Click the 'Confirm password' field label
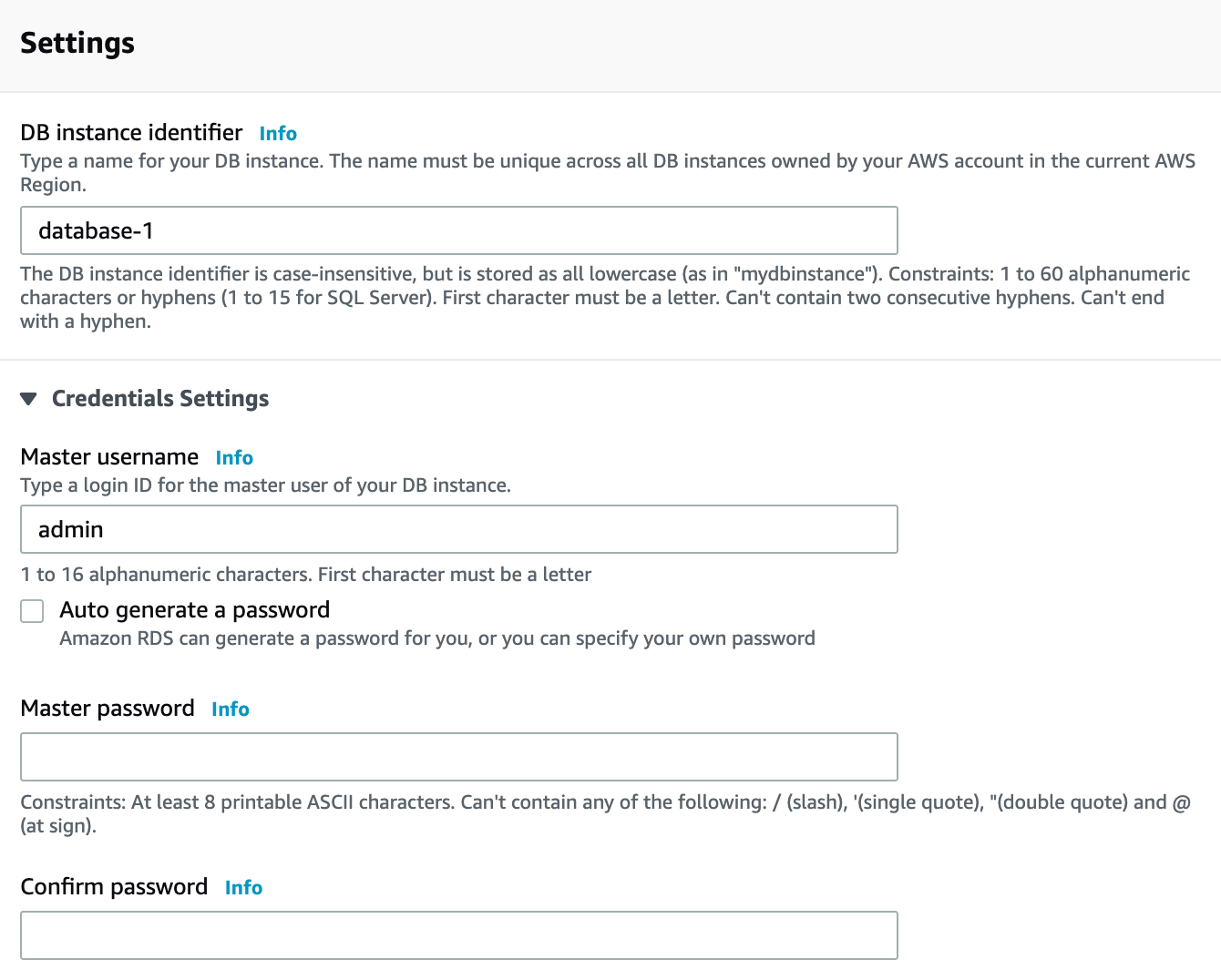The image size is (1221, 980). pos(114,887)
